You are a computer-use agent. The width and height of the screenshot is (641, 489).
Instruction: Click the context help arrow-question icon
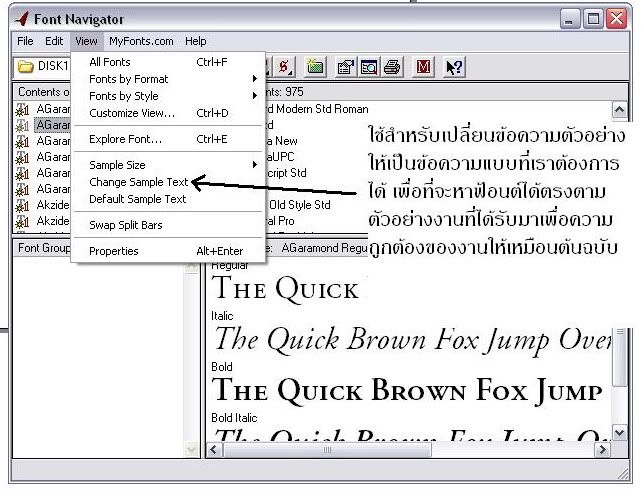[454, 67]
